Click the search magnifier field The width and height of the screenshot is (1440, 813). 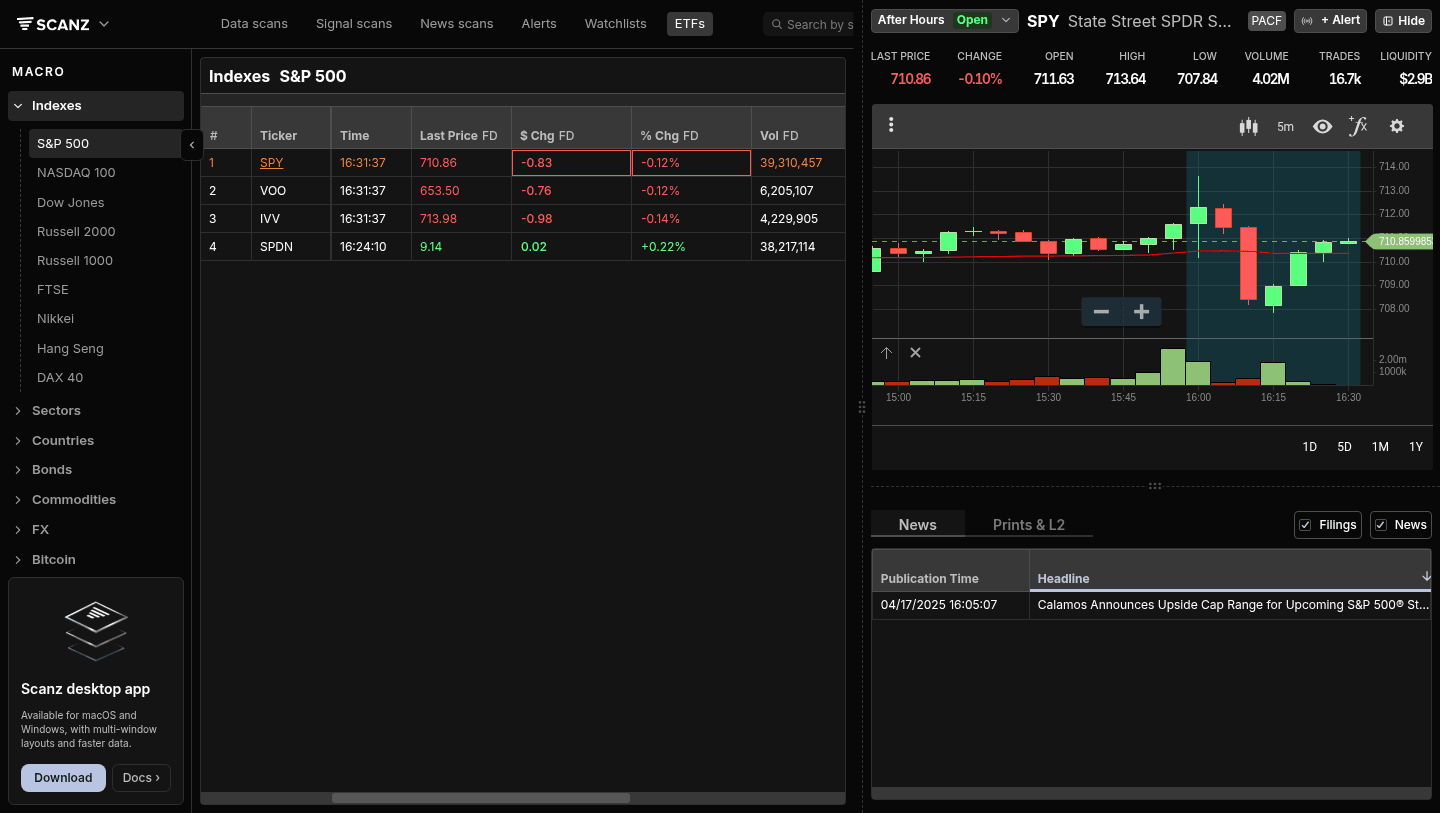tap(809, 24)
